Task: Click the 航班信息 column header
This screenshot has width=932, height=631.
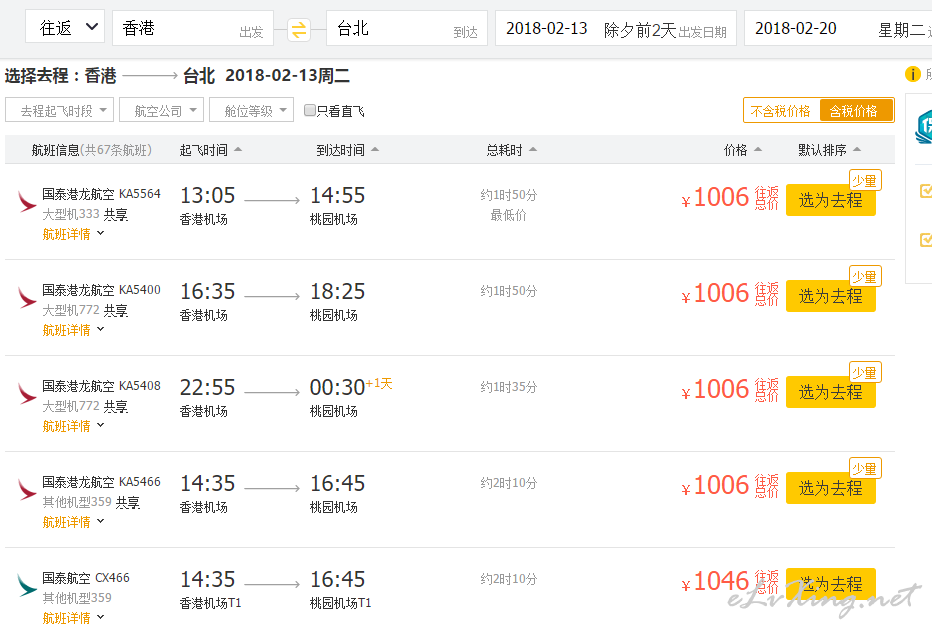Action: pyautogui.click(x=92, y=150)
